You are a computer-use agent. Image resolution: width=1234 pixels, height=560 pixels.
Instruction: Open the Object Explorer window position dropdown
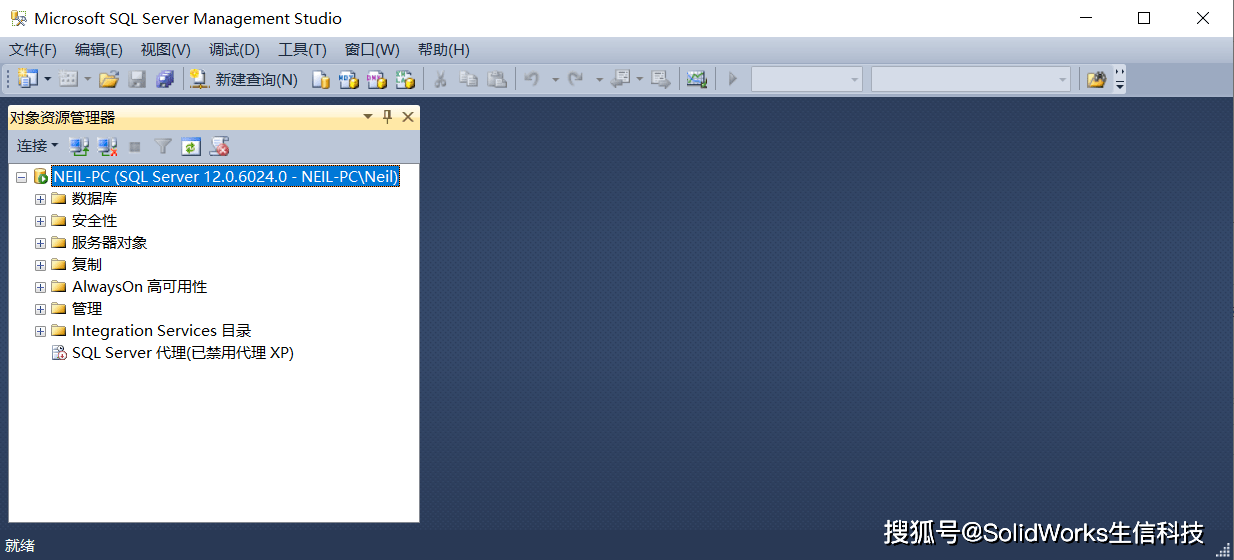click(x=368, y=117)
